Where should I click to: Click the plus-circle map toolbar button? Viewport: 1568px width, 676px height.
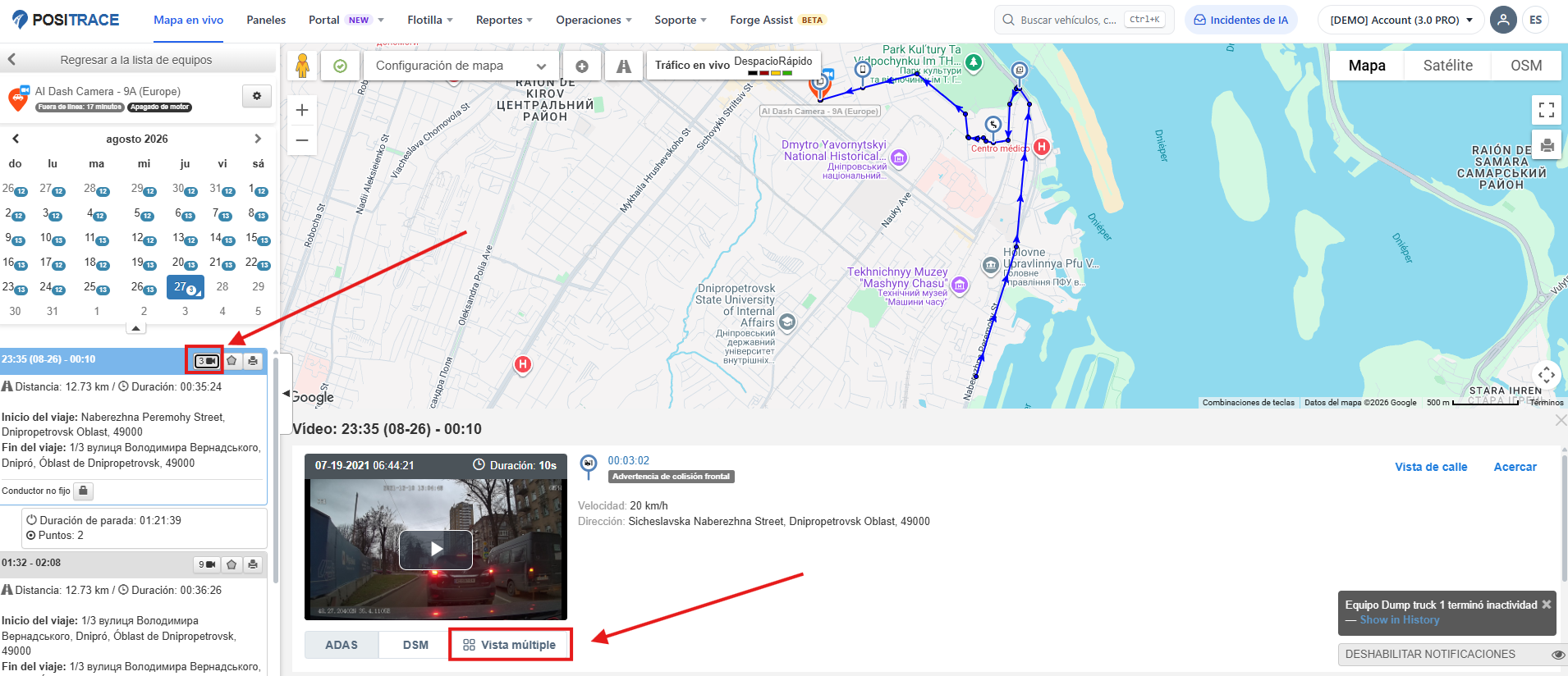point(582,66)
